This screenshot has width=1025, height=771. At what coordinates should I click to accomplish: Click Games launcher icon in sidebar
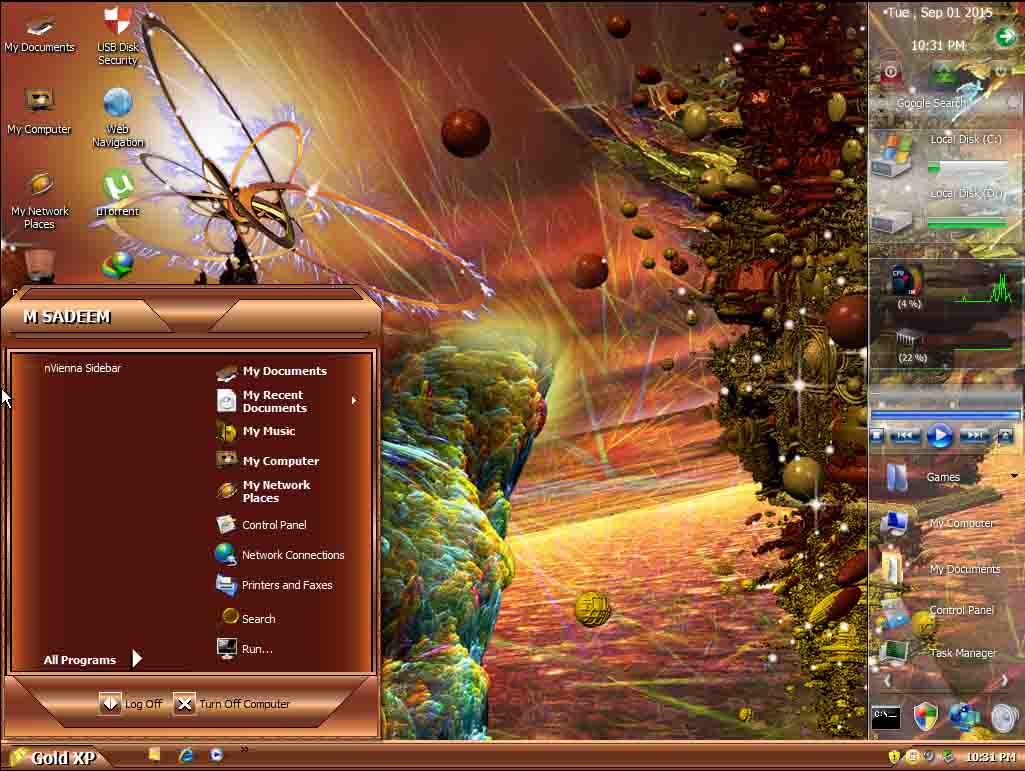[x=897, y=478]
